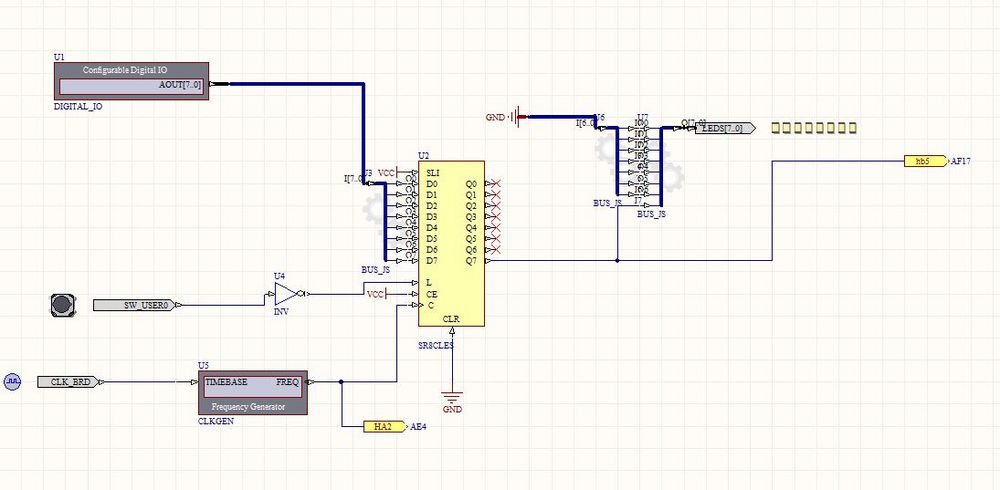
Task: Select the user pushbutton switch icon
Action: tap(63, 304)
